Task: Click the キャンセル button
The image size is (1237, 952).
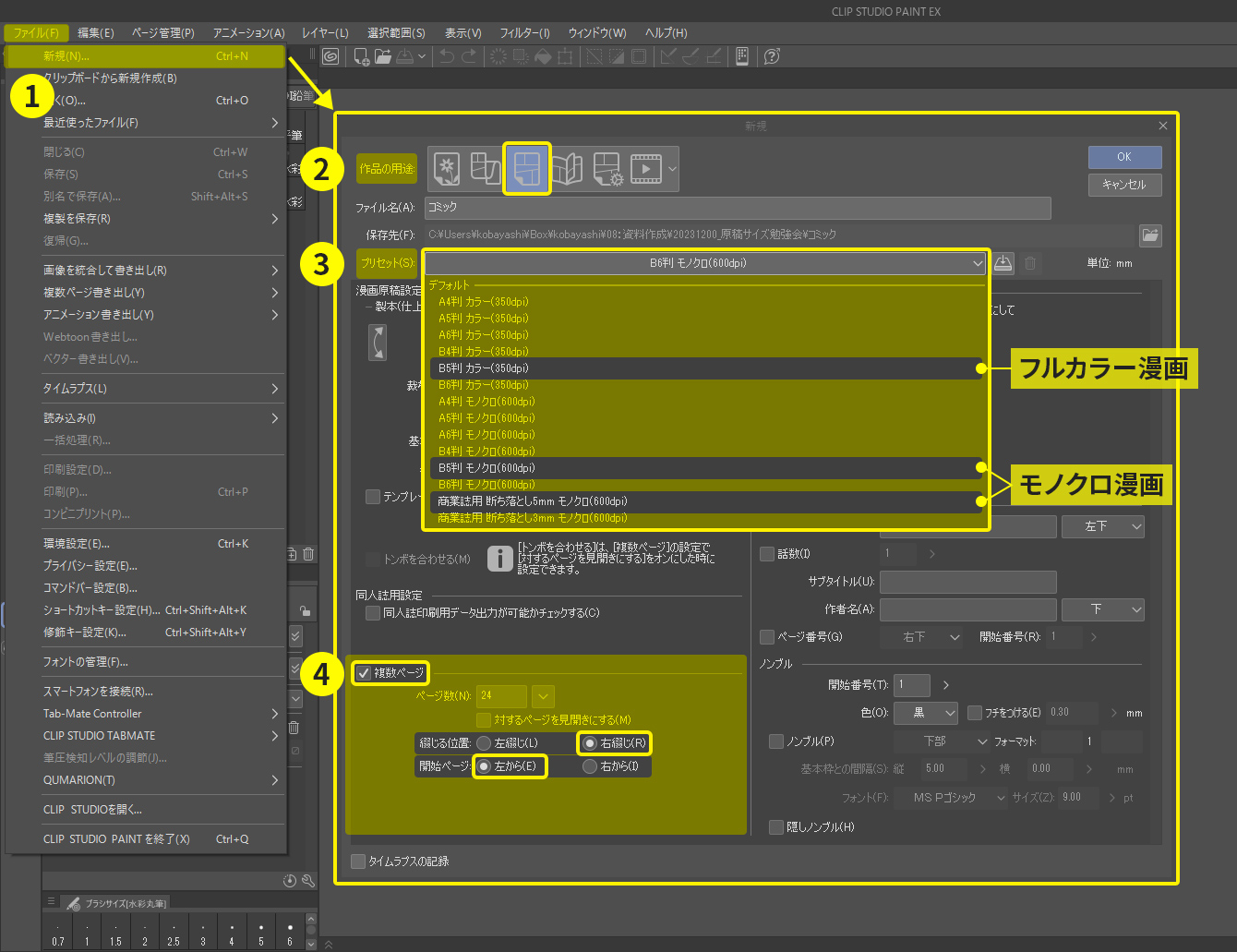Action: (1123, 185)
